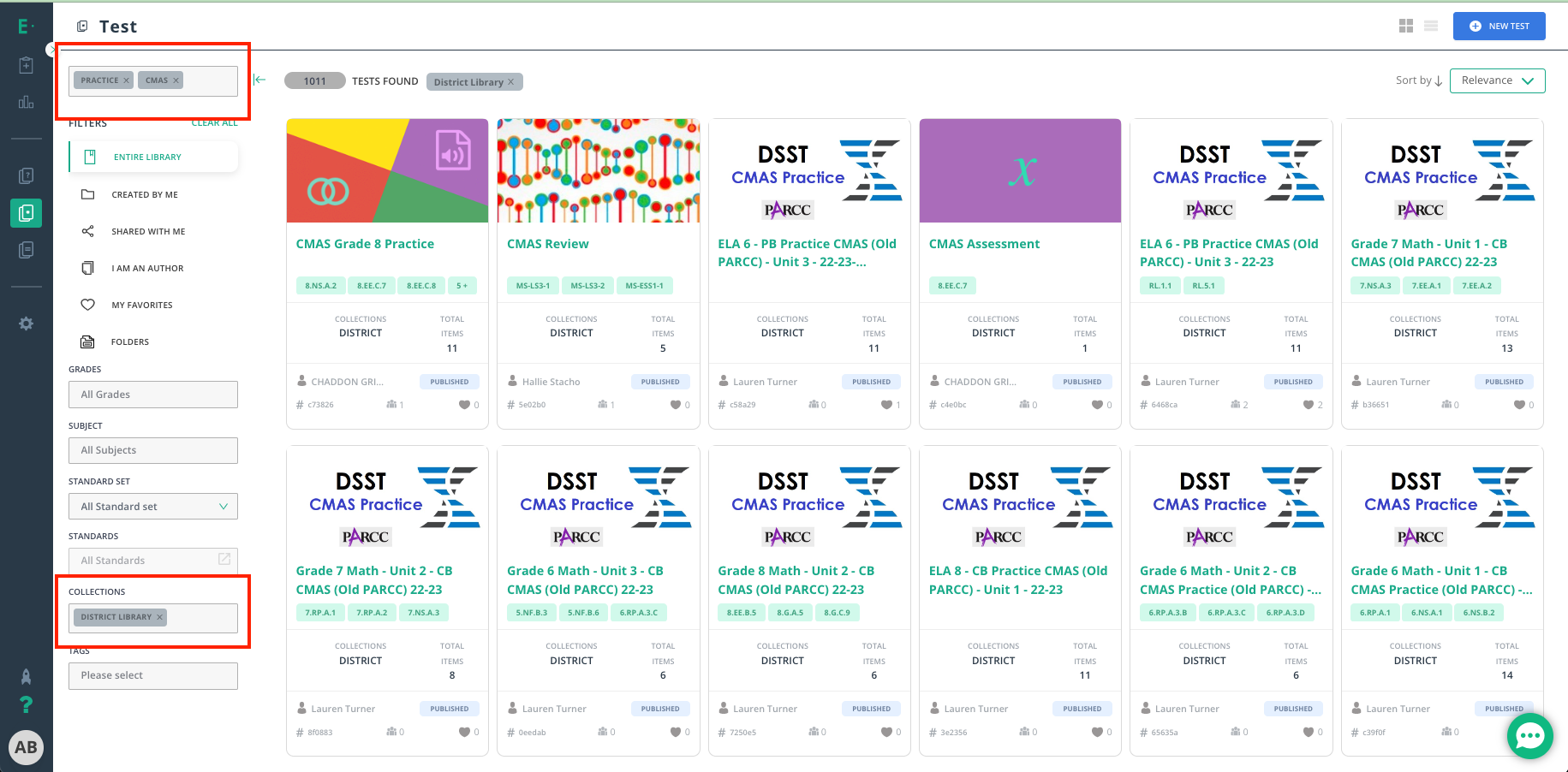1568x772 pixels.
Task: Select My Favorites filter
Action: [x=142, y=306]
